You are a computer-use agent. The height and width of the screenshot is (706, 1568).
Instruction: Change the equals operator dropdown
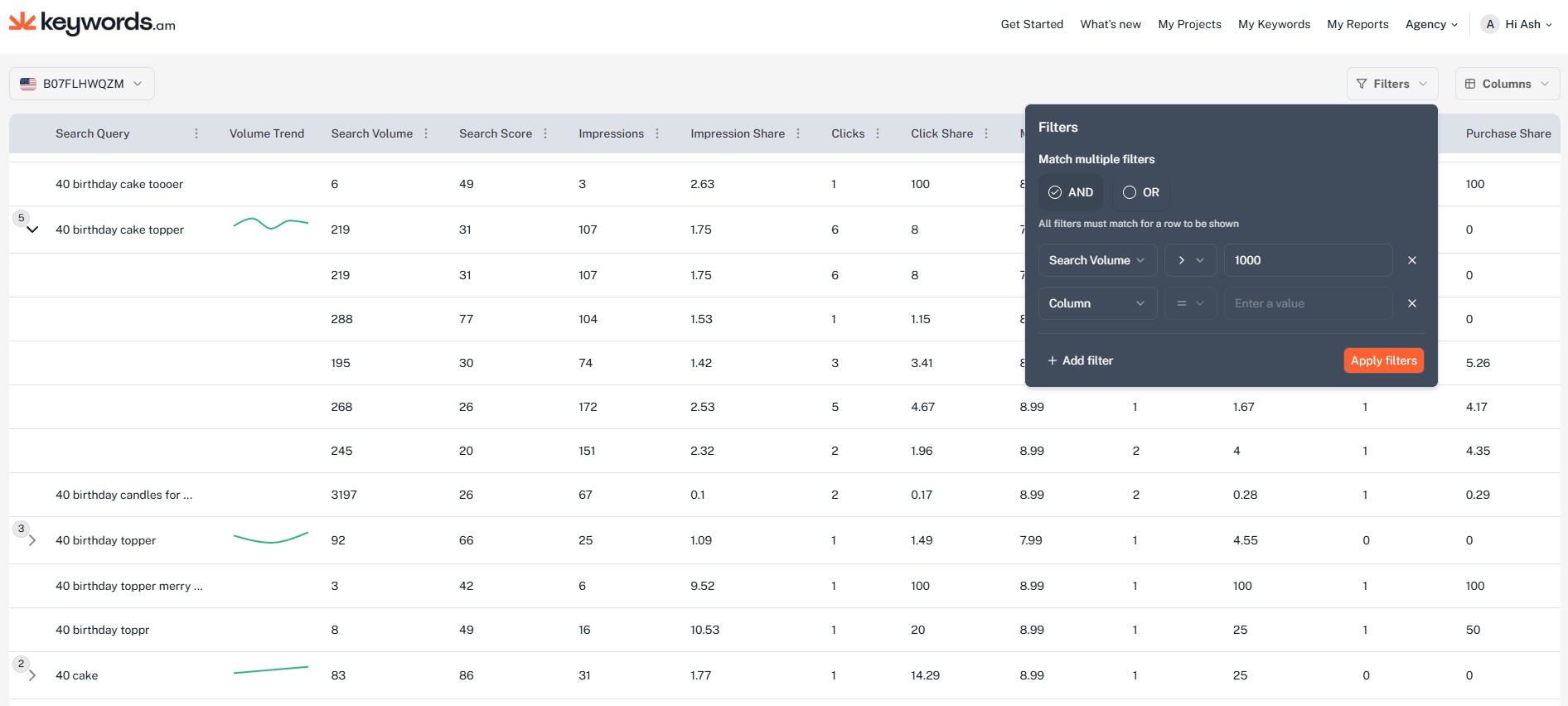tap(1190, 303)
